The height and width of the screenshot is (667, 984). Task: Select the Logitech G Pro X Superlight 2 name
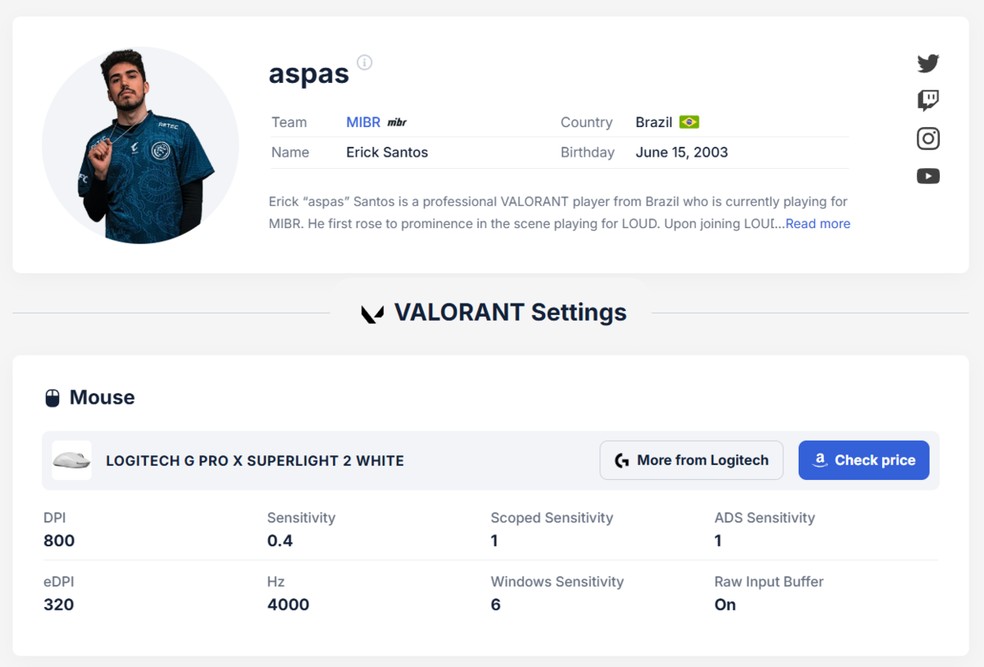[255, 461]
